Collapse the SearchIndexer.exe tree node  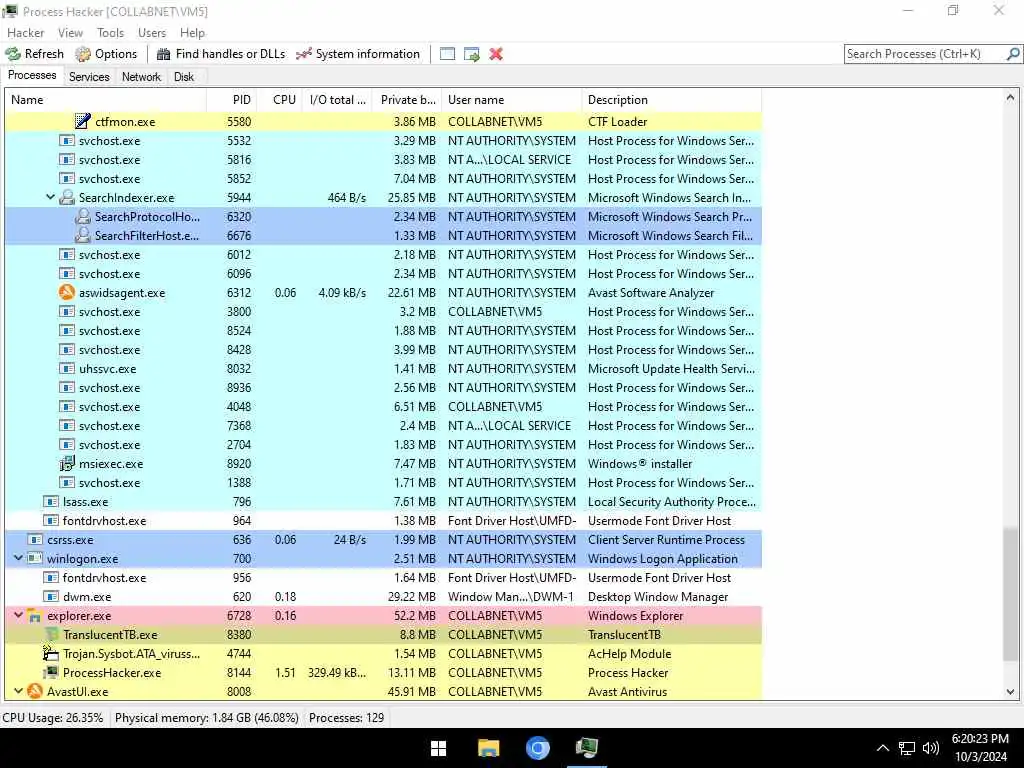coord(50,197)
